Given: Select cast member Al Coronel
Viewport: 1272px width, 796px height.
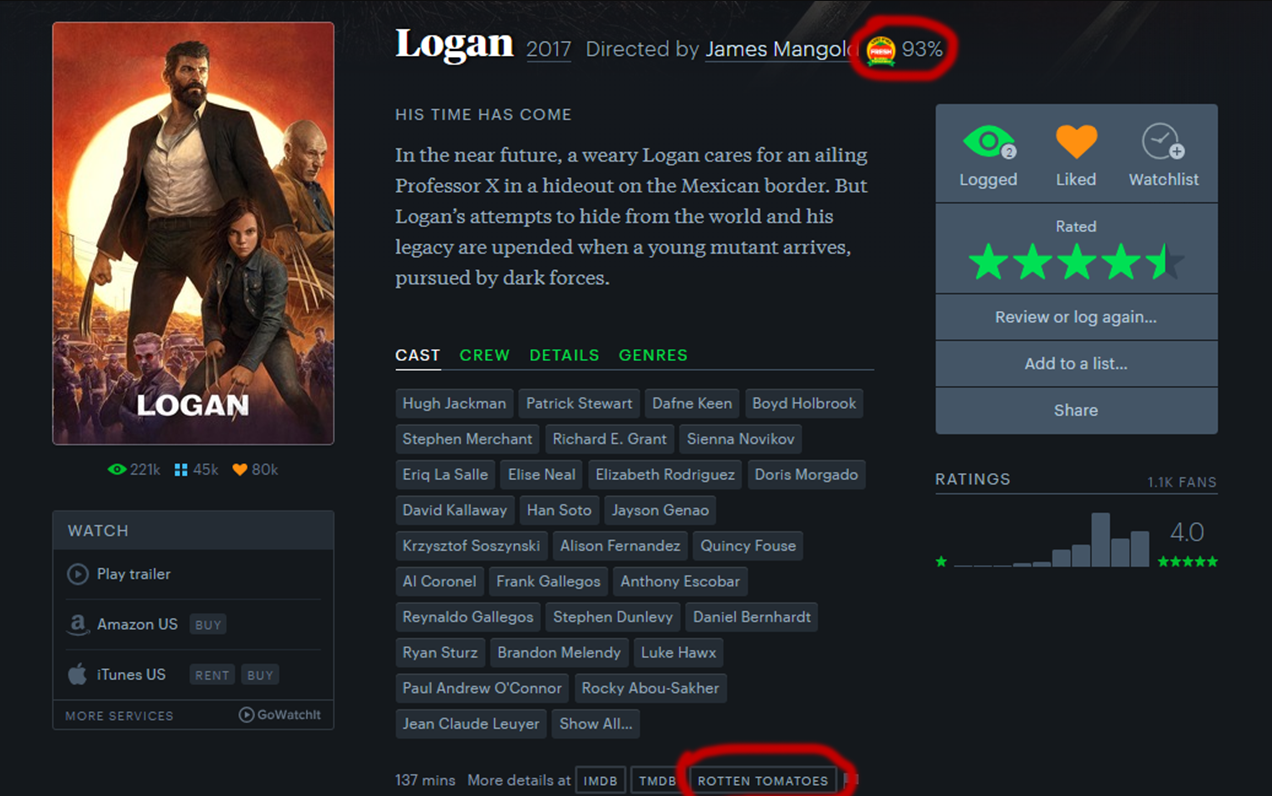Looking at the screenshot, I should point(439,581).
